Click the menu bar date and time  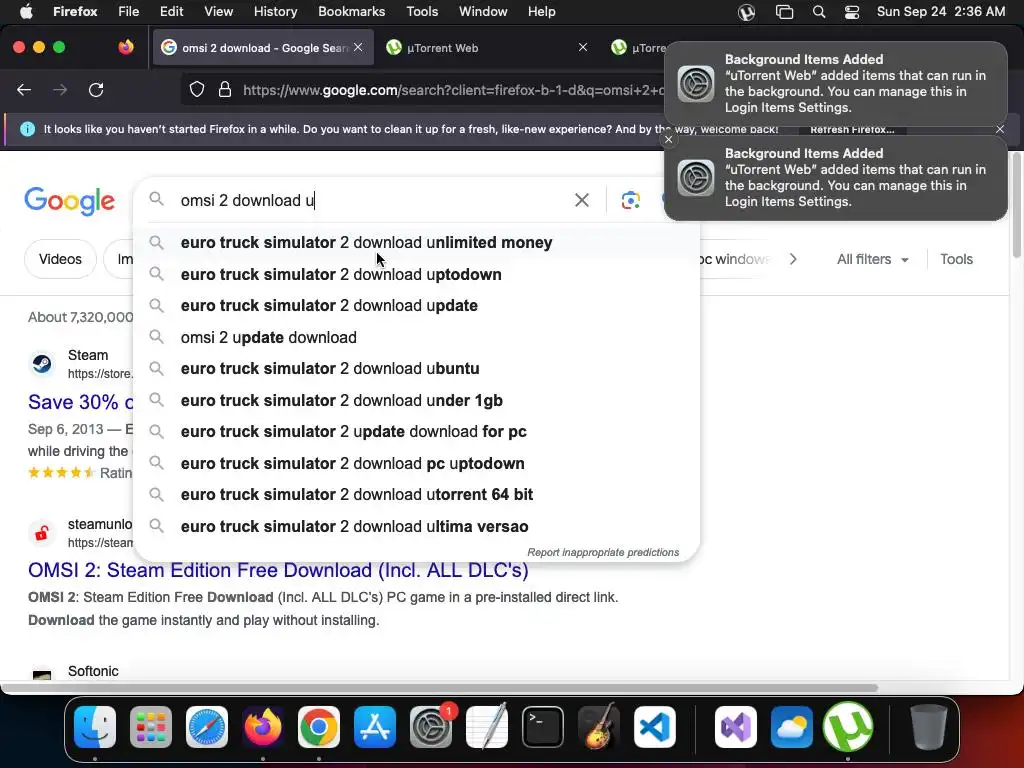click(x=940, y=12)
